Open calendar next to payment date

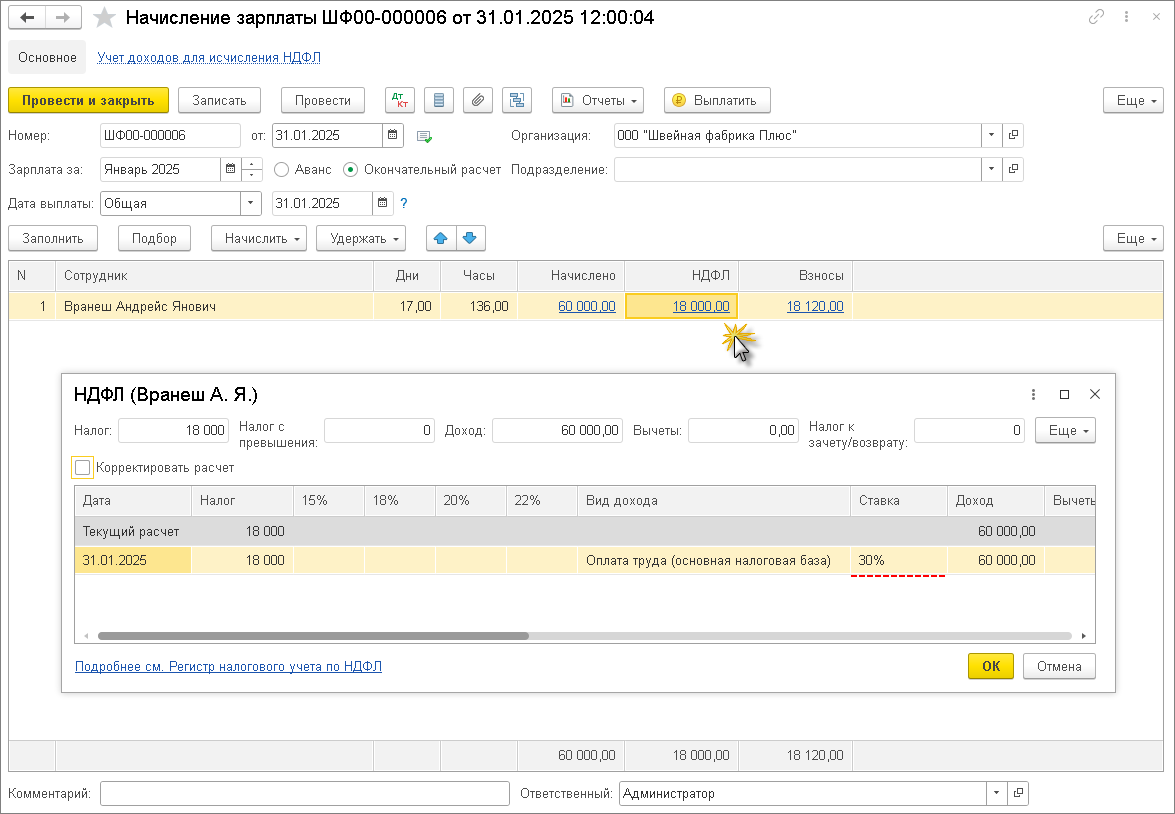click(x=382, y=203)
